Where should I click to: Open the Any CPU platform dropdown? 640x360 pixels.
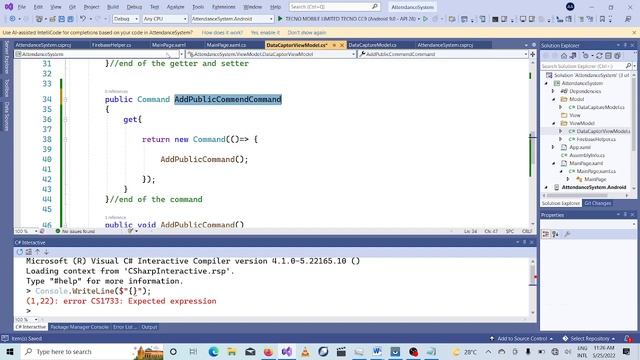point(165,19)
